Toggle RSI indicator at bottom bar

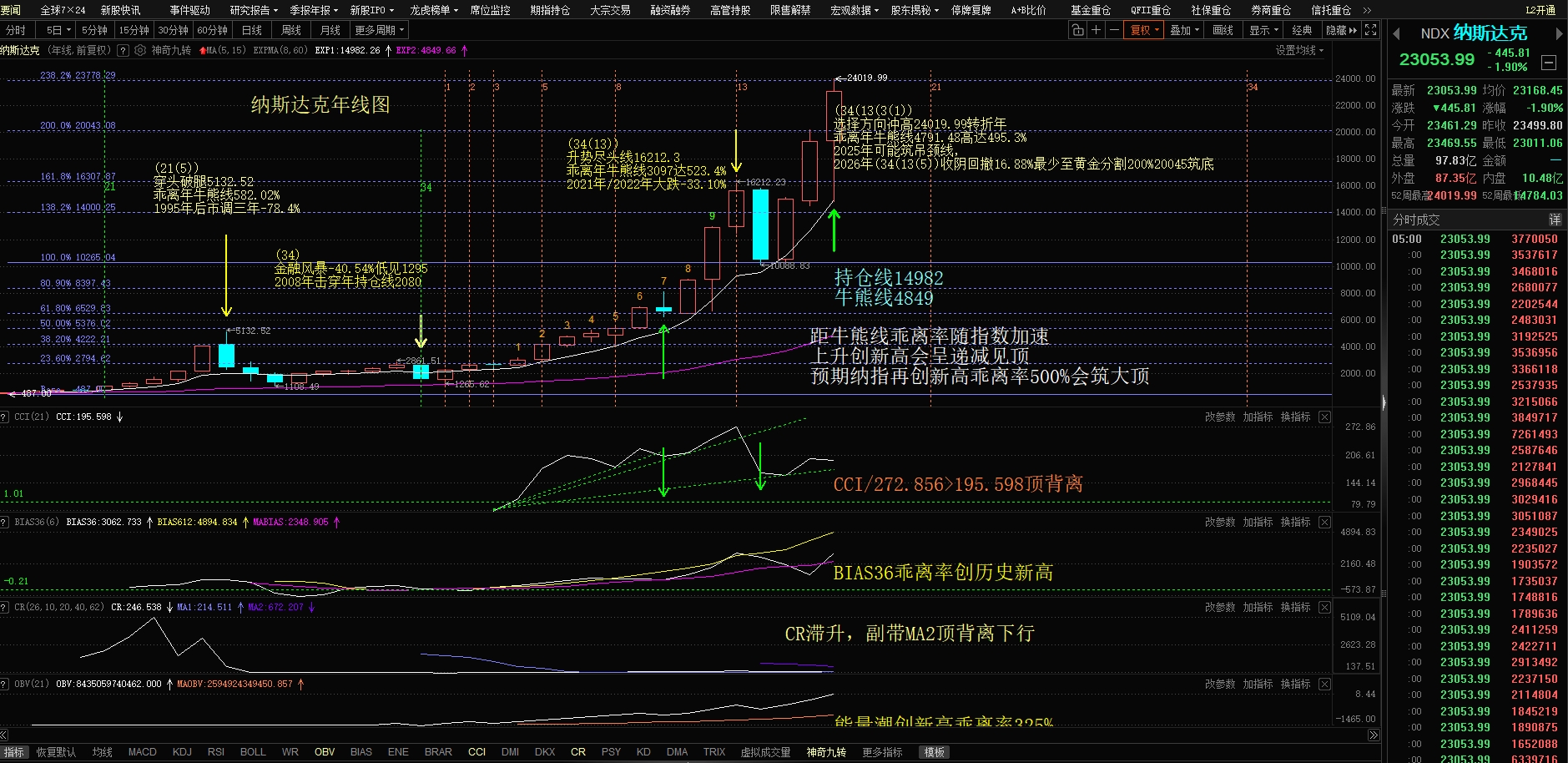point(216,752)
